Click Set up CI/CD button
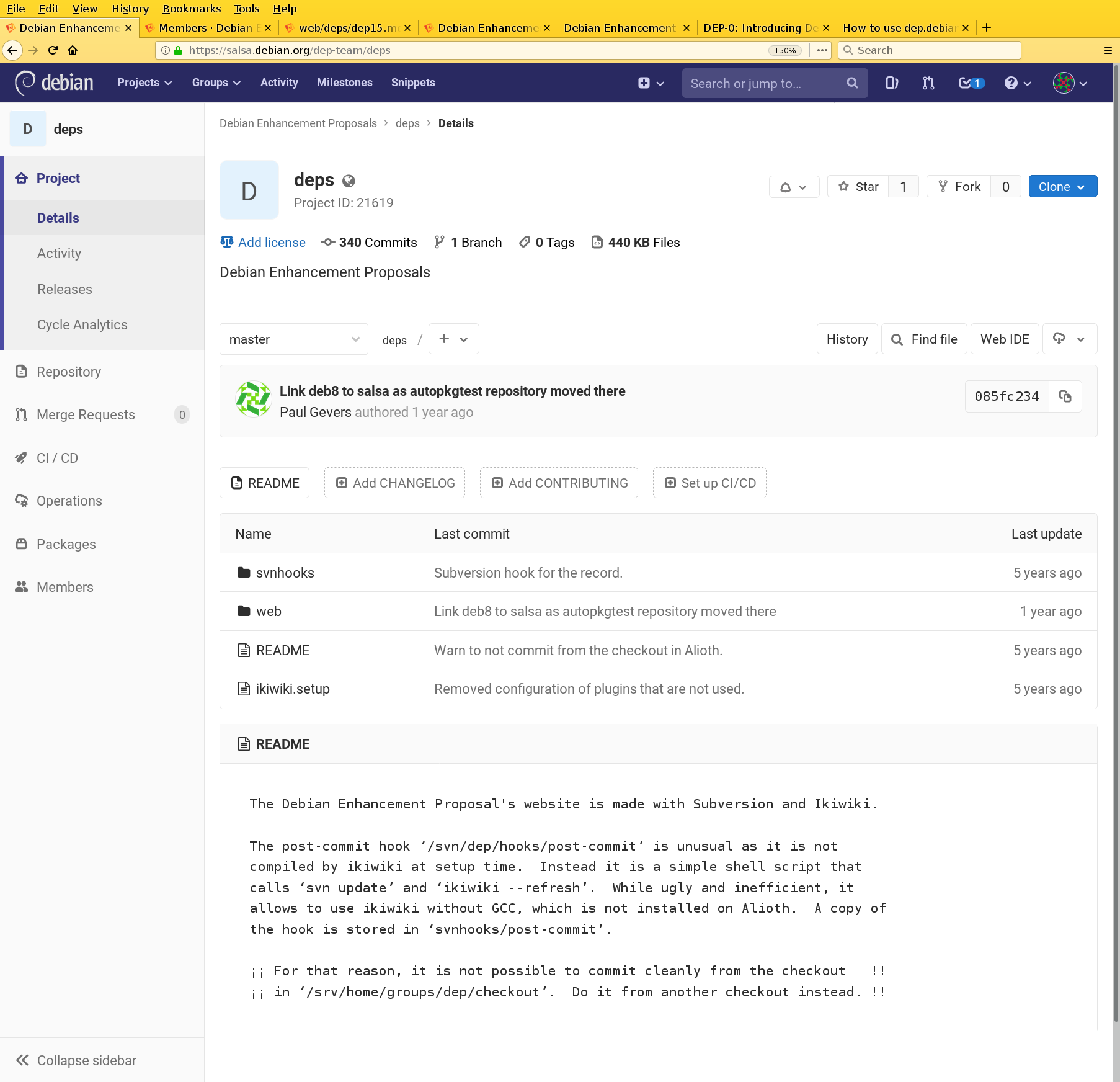1120x1082 pixels. coord(709,483)
